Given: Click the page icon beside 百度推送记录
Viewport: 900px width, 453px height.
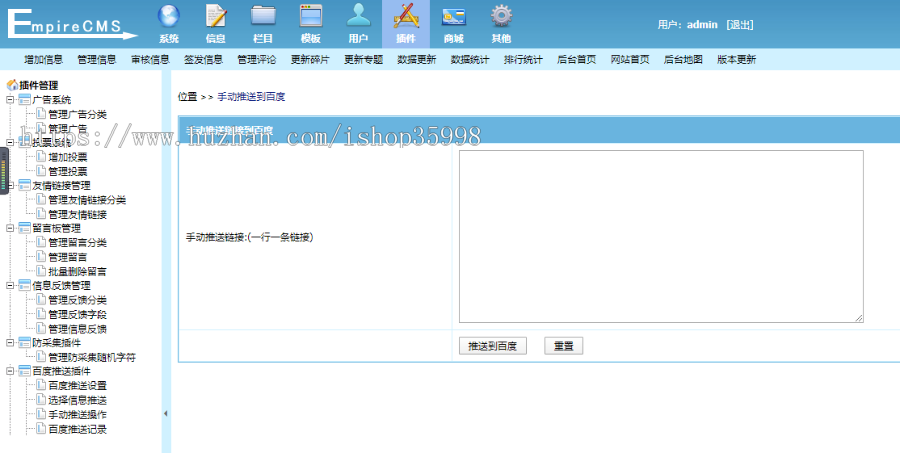Looking at the screenshot, I should [x=41, y=428].
